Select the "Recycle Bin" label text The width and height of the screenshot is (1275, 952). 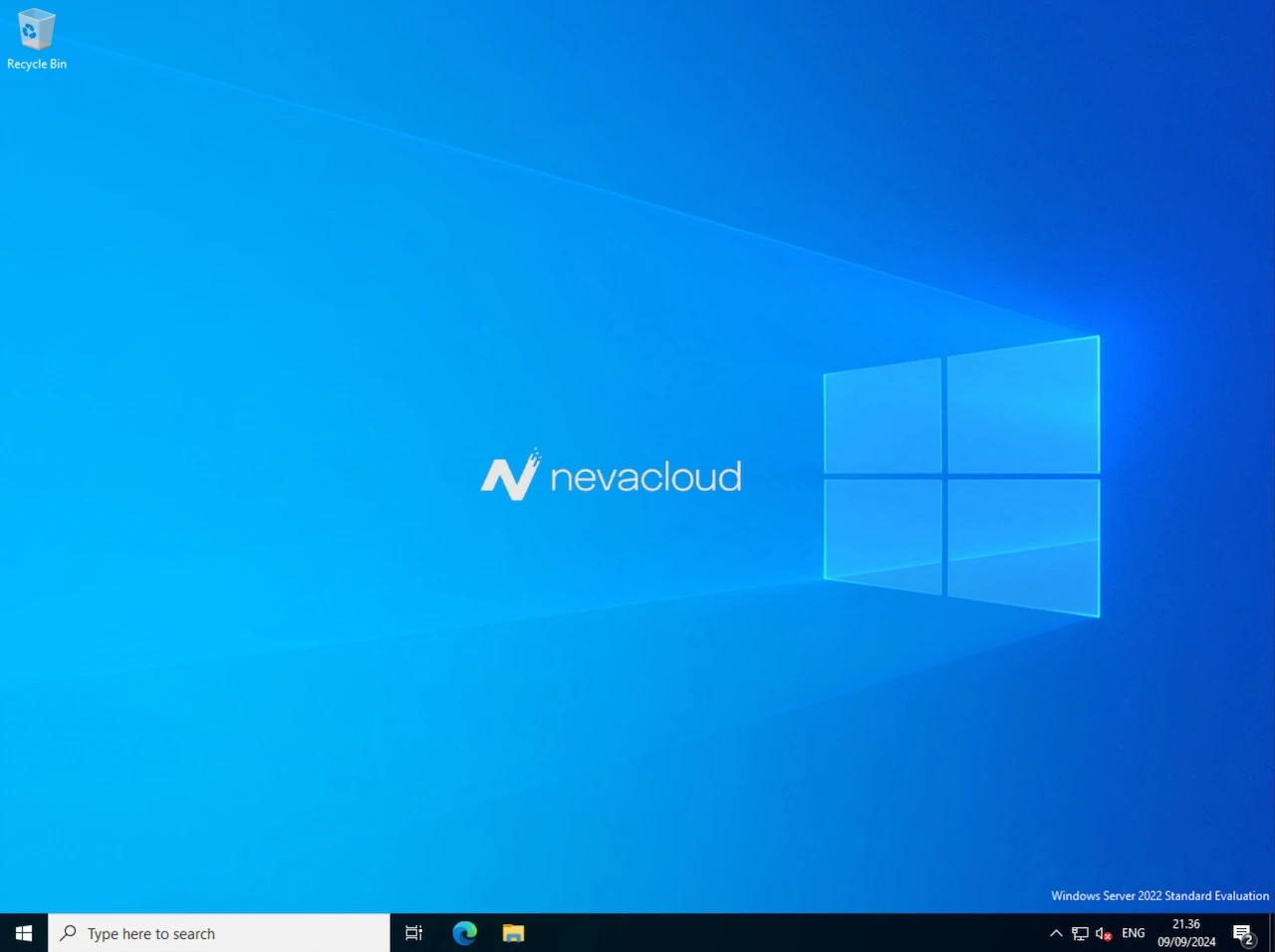pyautogui.click(x=37, y=64)
